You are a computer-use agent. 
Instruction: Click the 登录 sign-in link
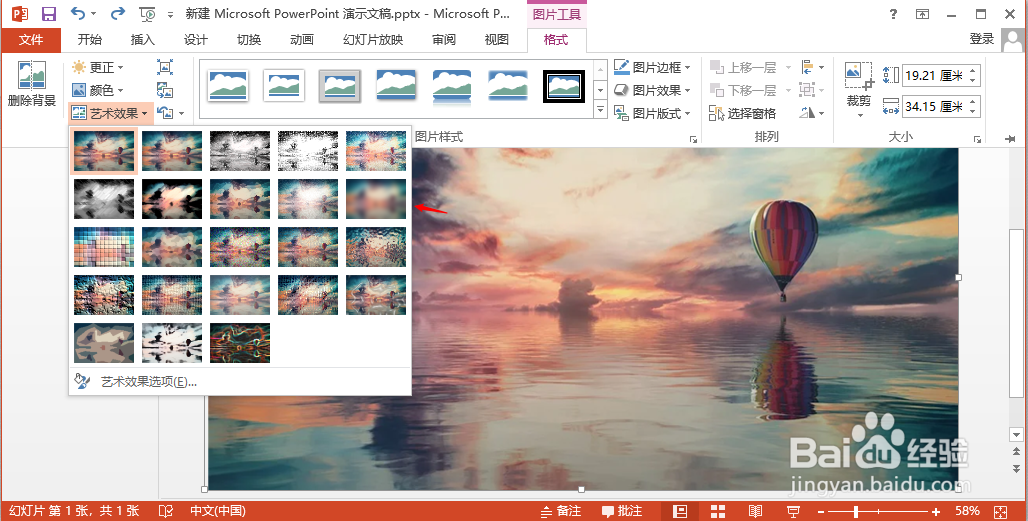tap(982, 39)
